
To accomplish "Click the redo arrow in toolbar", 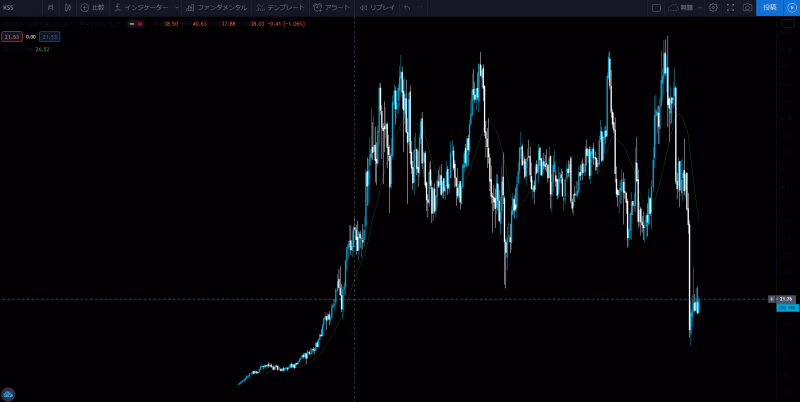I will (421, 7).
